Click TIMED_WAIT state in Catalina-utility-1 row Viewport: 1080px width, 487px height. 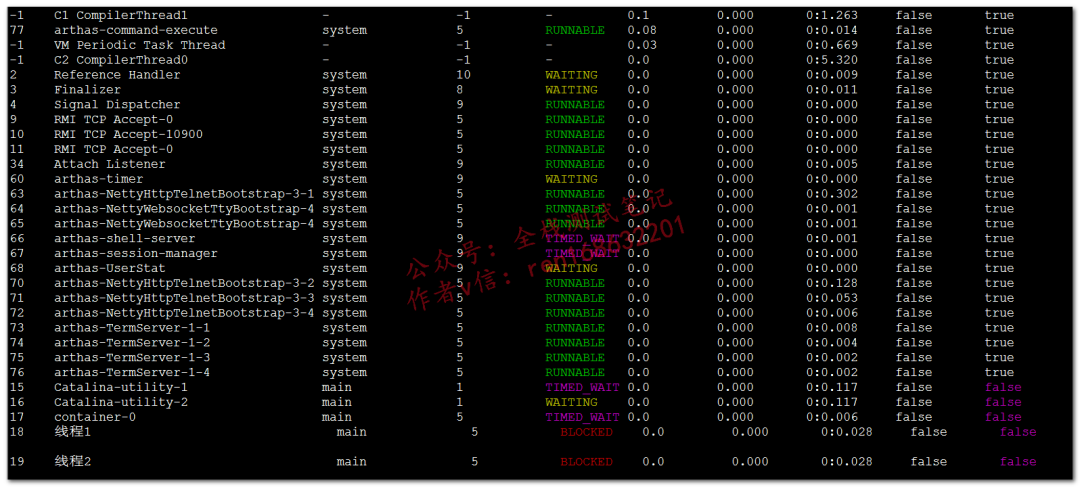583,387
